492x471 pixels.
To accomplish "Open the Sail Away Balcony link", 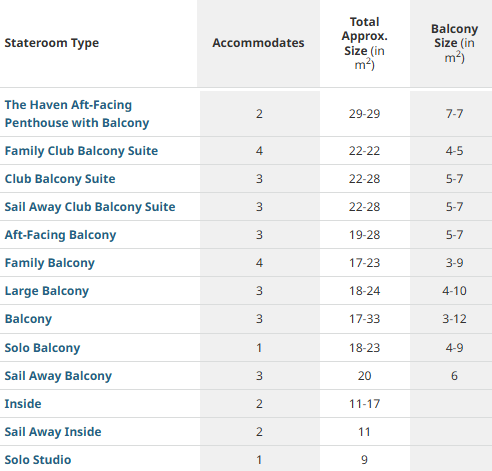I will (58, 376).
